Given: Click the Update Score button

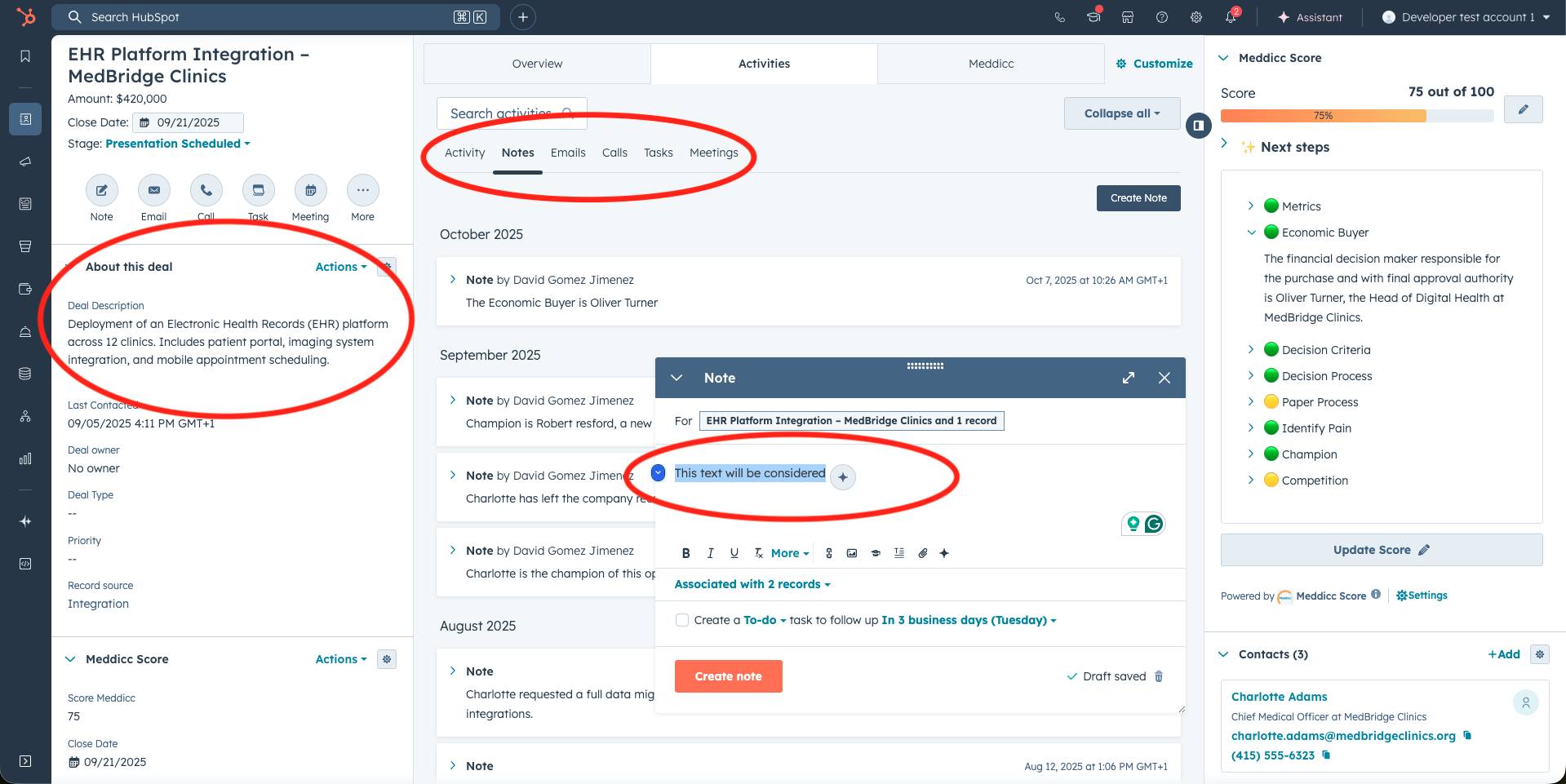Looking at the screenshot, I should (1381, 550).
